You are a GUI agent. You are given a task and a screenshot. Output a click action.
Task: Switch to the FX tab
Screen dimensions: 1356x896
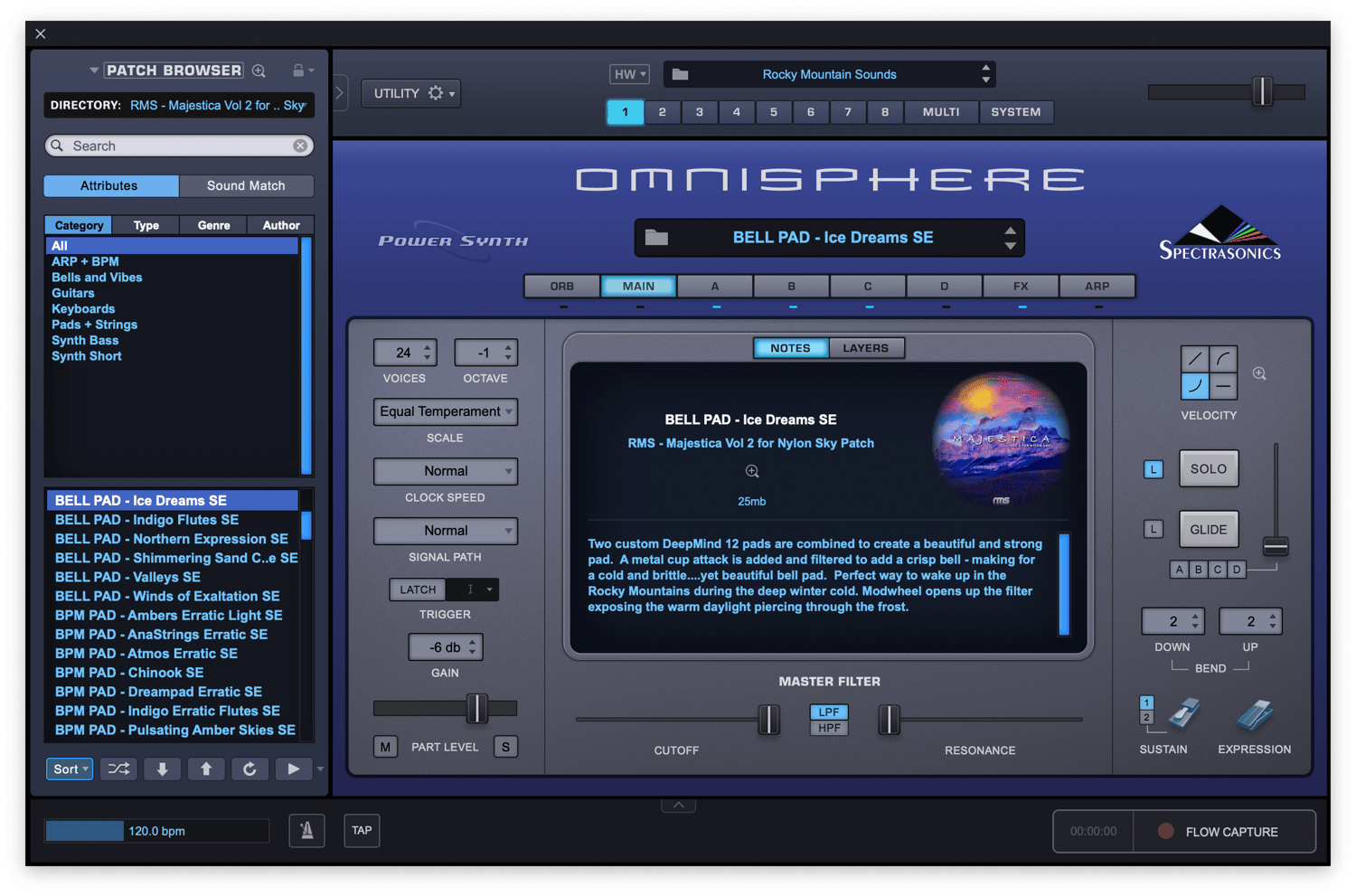[1021, 286]
